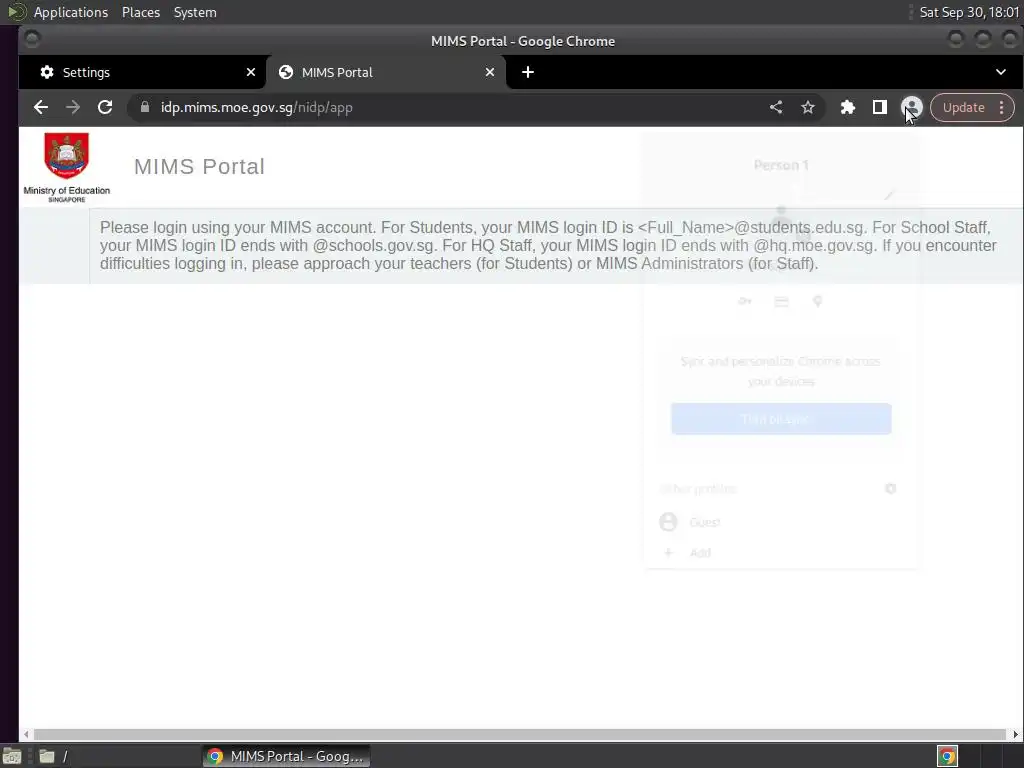Screen dimensions: 1024x768
Task: Share this page using the share icon
Action: click(x=776, y=108)
